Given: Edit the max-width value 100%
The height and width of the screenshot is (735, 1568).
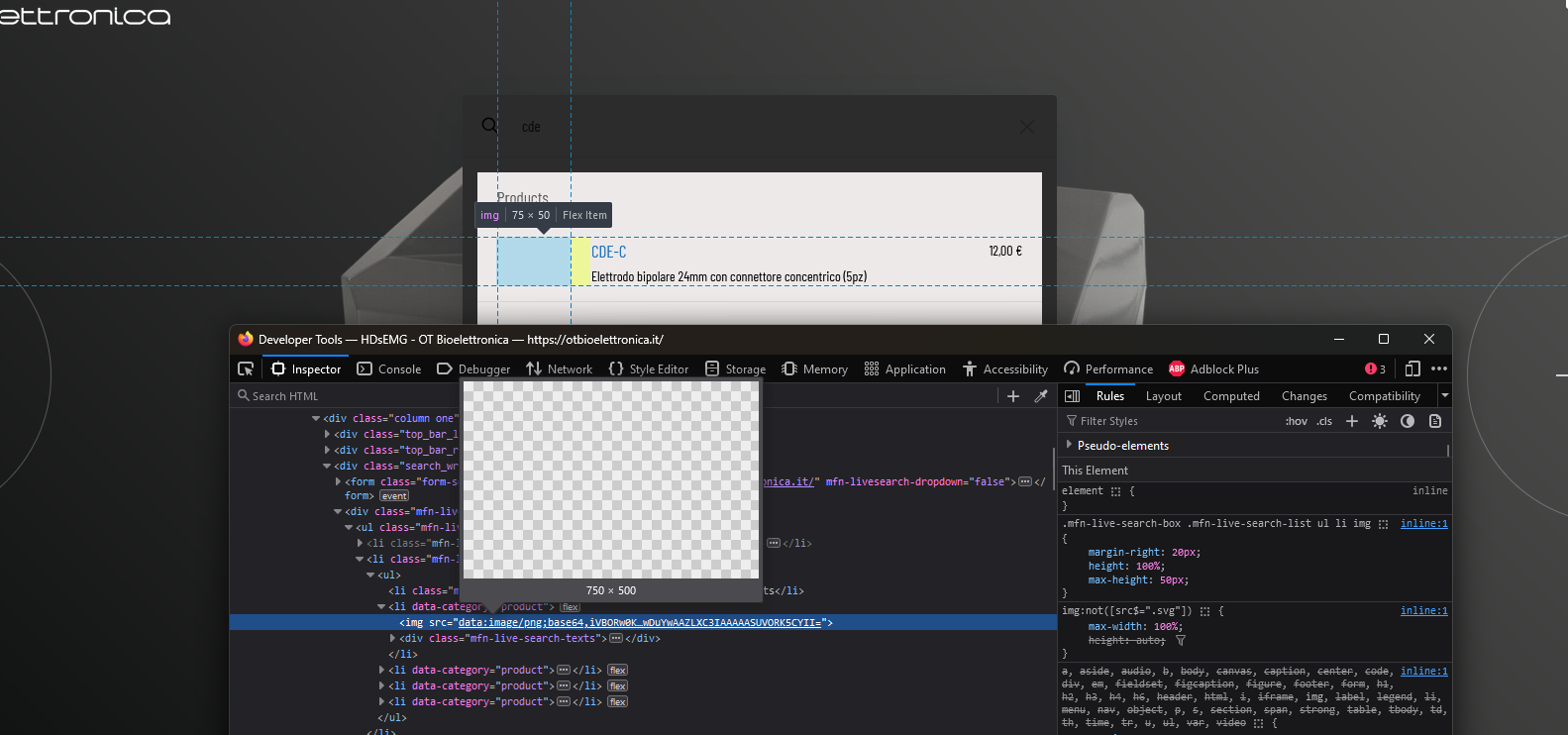Looking at the screenshot, I should (1167, 627).
